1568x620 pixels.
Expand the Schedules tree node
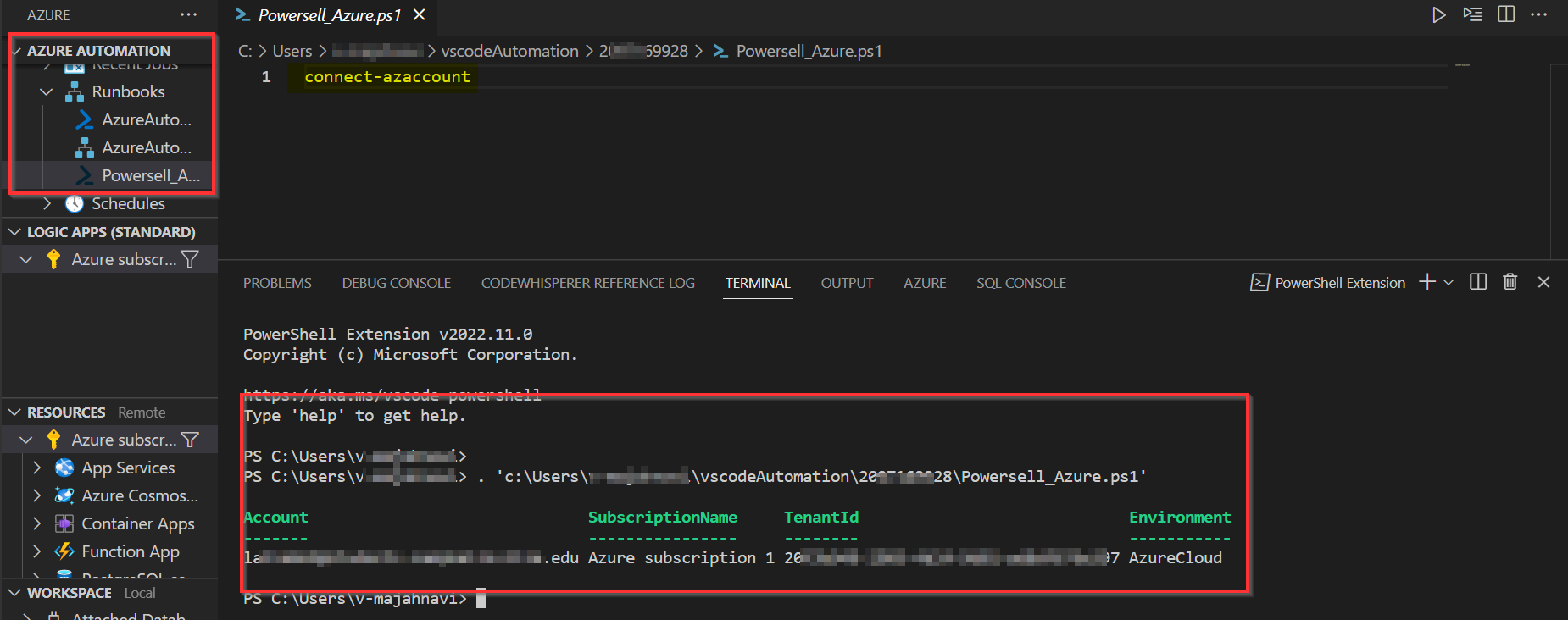coord(47,203)
